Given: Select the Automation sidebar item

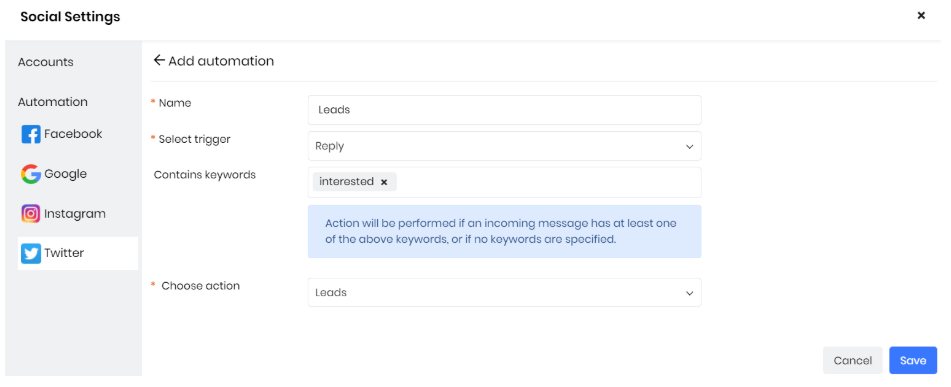Looking at the screenshot, I should point(53,102).
